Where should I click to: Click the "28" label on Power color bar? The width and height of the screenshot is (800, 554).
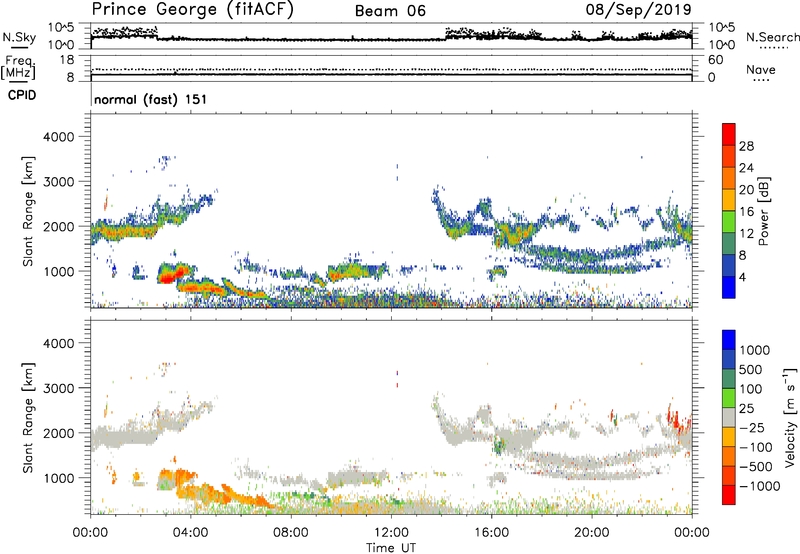[746, 146]
